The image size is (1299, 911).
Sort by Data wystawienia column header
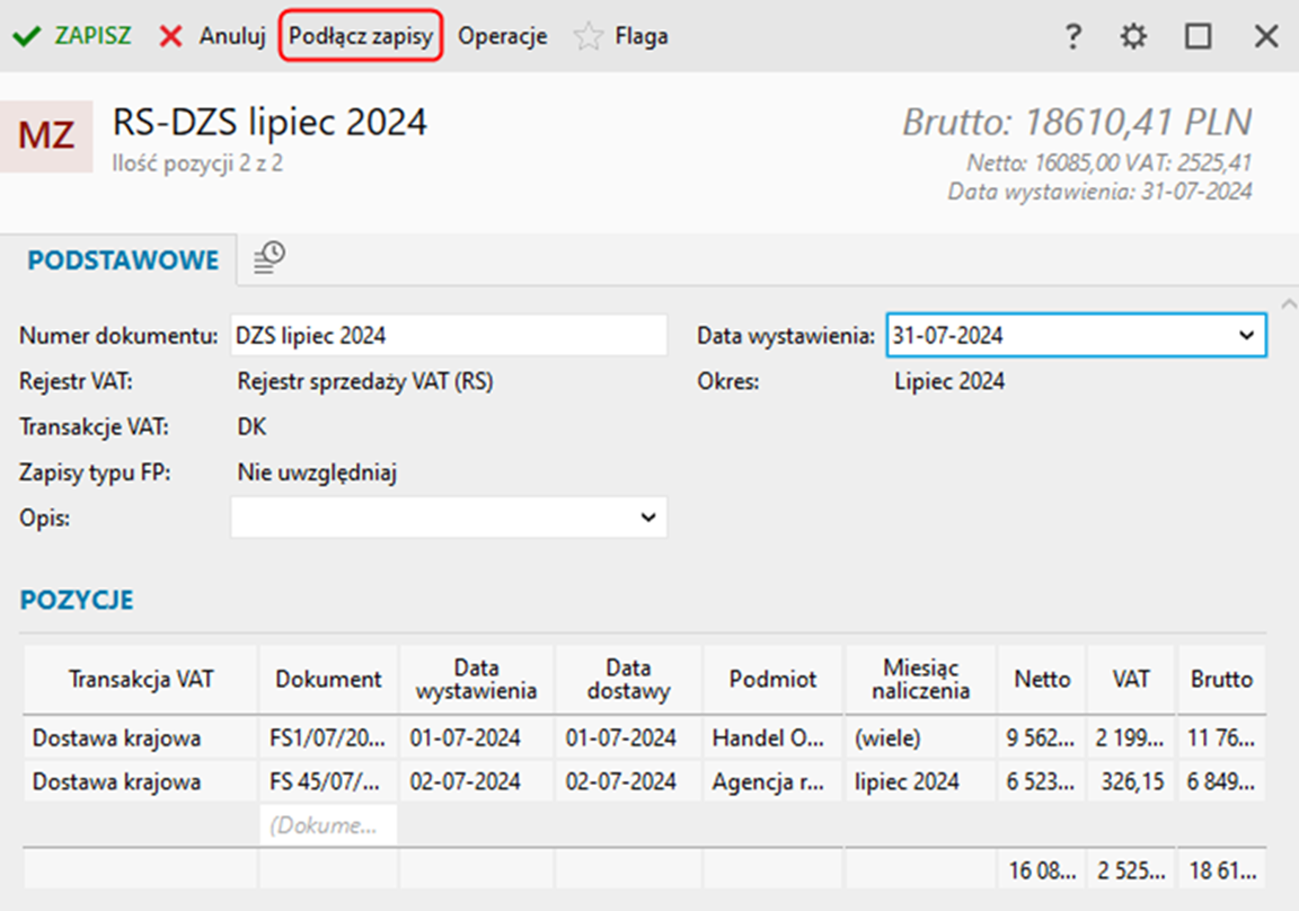click(x=477, y=679)
